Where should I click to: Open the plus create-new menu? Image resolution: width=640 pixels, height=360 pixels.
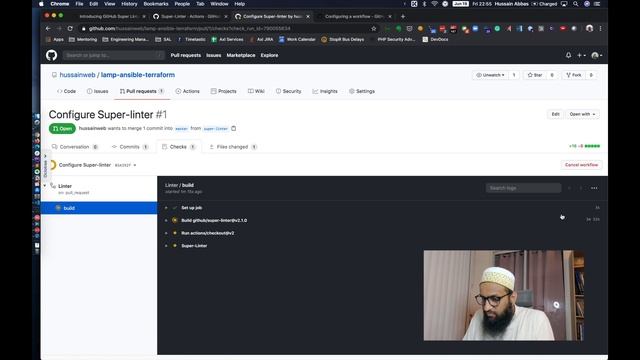click(581, 55)
